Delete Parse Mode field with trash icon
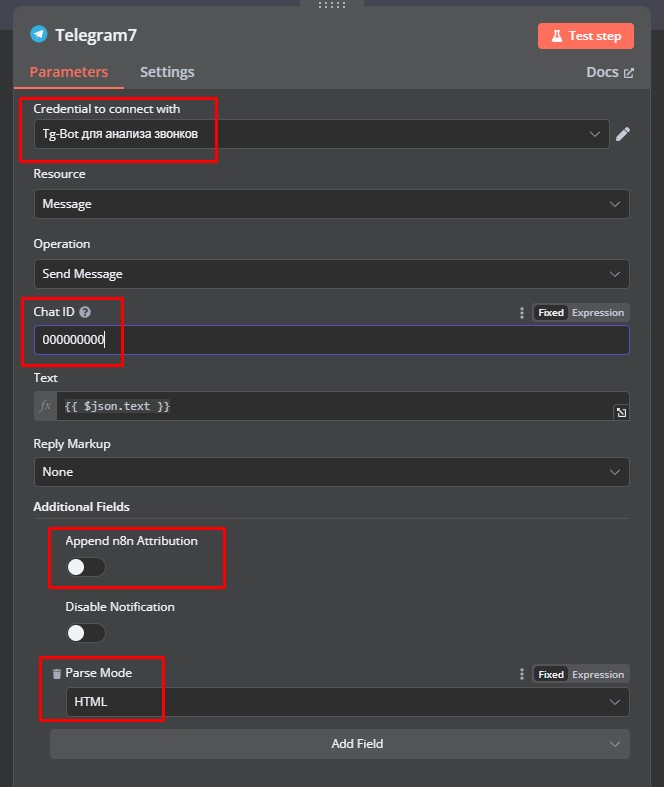 pyautogui.click(x=57, y=674)
